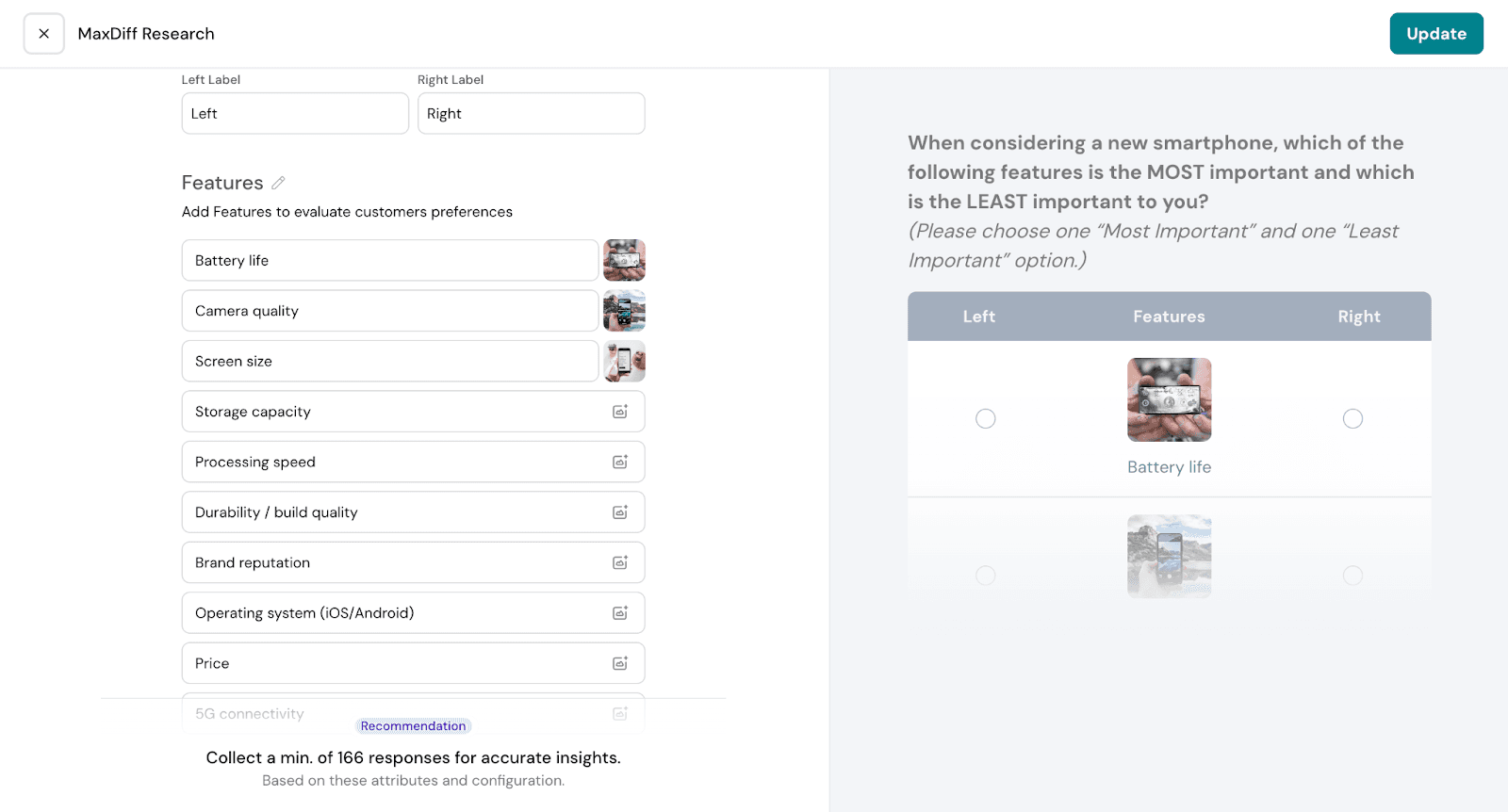The width and height of the screenshot is (1508, 812).
Task: Click the Camera quality feature field
Action: pos(390,311)
